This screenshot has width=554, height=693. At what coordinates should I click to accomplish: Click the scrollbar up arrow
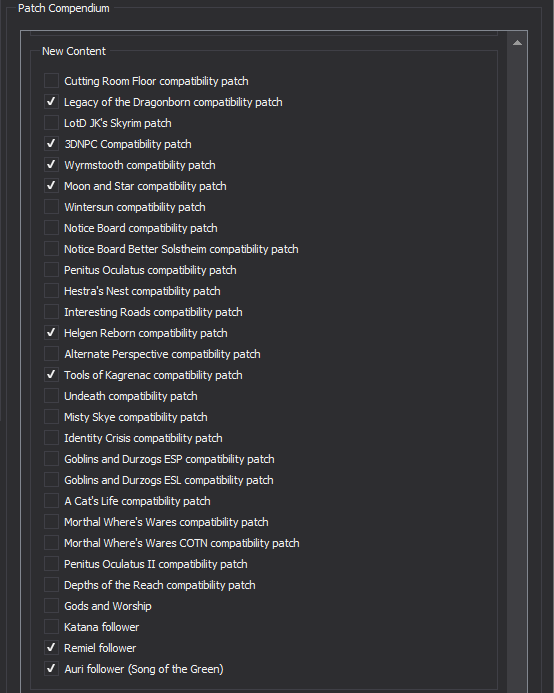tap(517, 43)
